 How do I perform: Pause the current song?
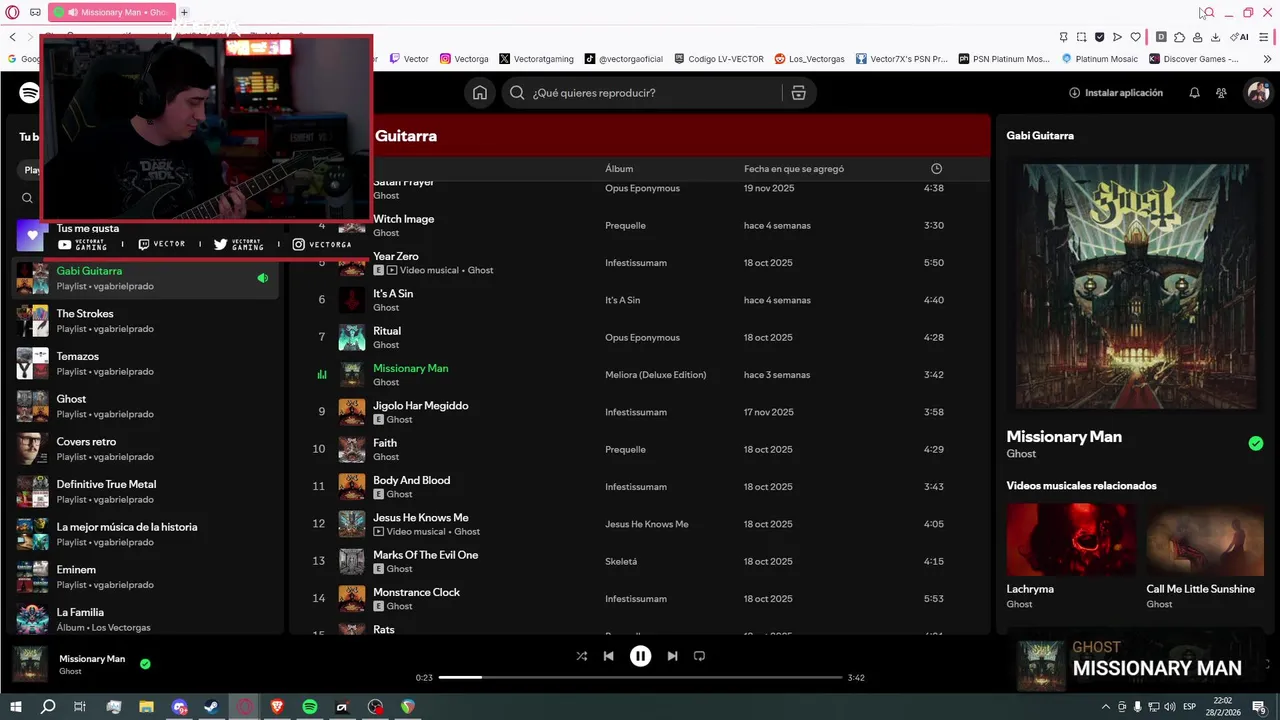[640, 656]
